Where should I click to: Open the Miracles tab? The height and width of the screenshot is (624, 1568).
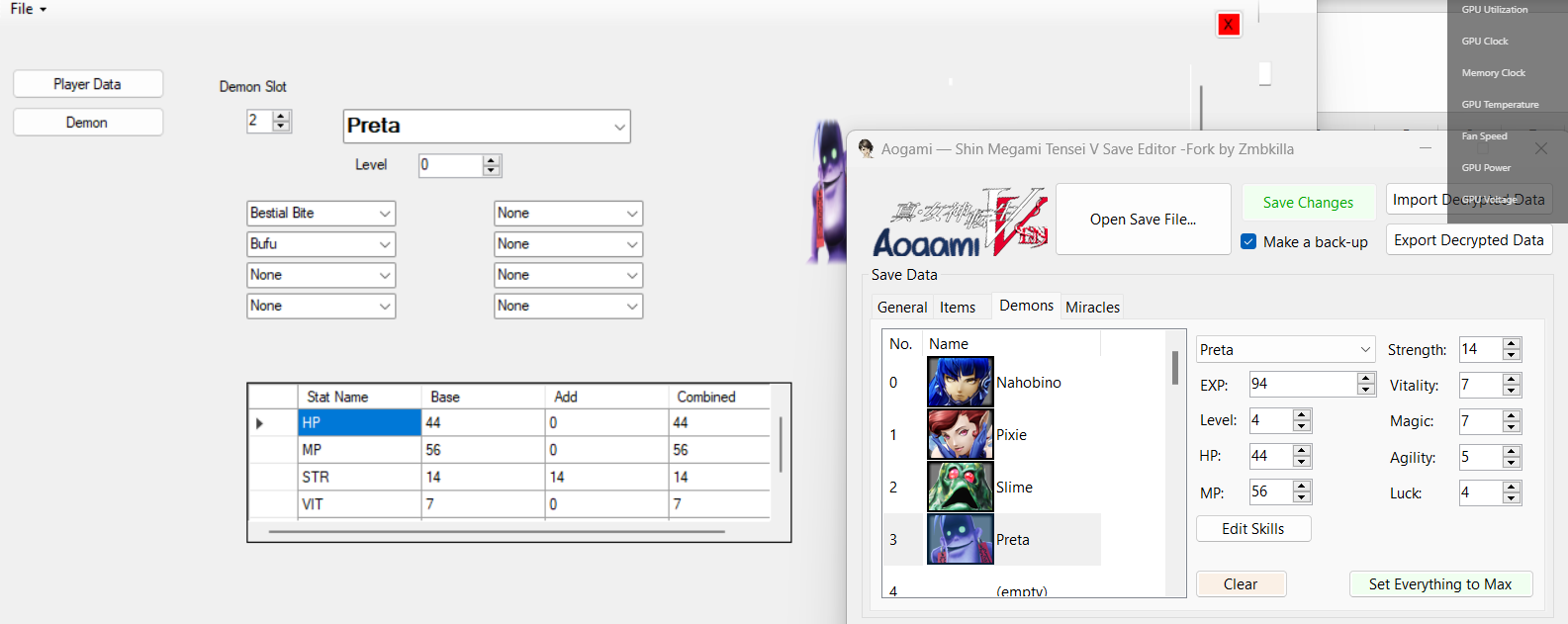click(x=1092, y=308)
